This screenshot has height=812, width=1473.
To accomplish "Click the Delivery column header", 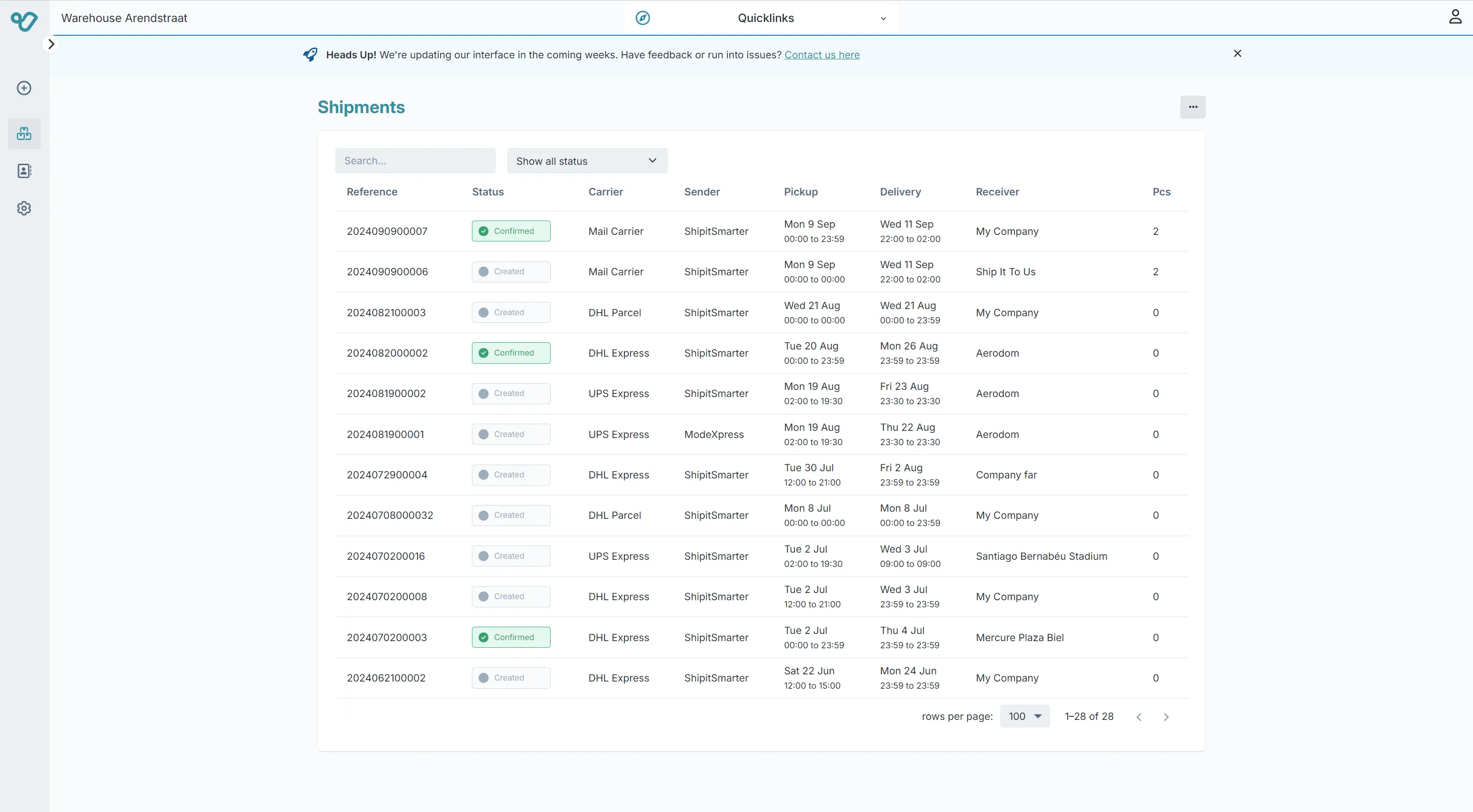I will tap(900, 192).
